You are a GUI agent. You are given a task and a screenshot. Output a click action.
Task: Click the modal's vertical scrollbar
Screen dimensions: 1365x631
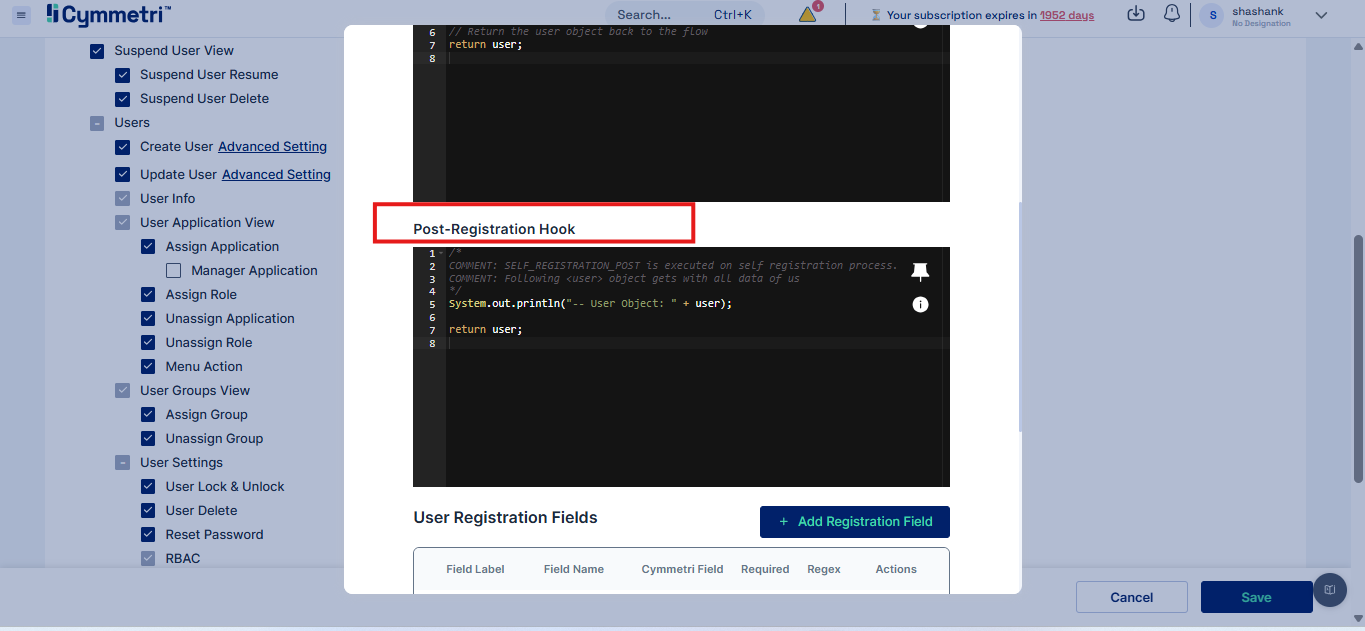1019,316
